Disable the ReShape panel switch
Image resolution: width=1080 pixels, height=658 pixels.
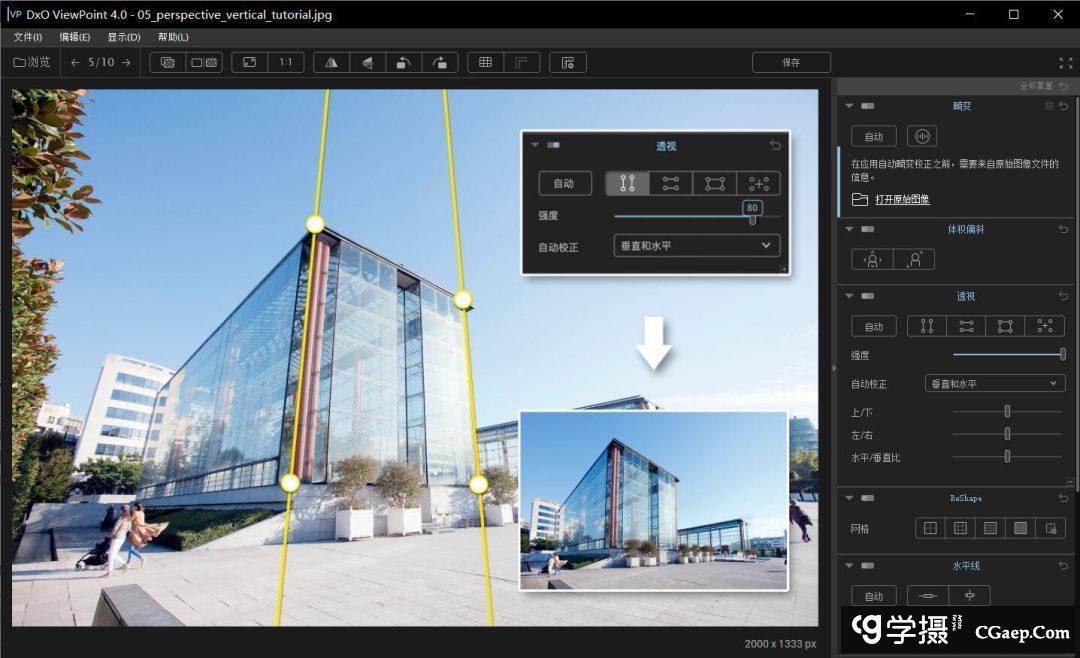867,498
